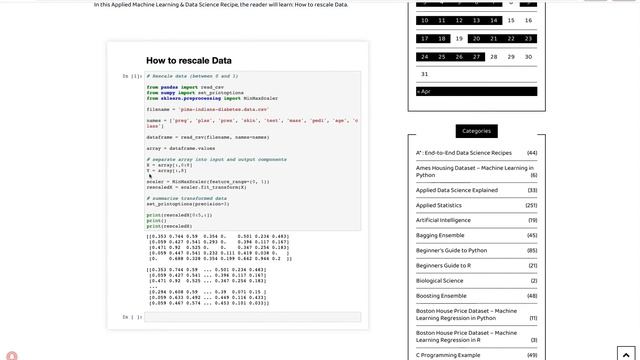
Task: Click the notebook code cell image
Action: pyautogui.click(x=252, y=151)
